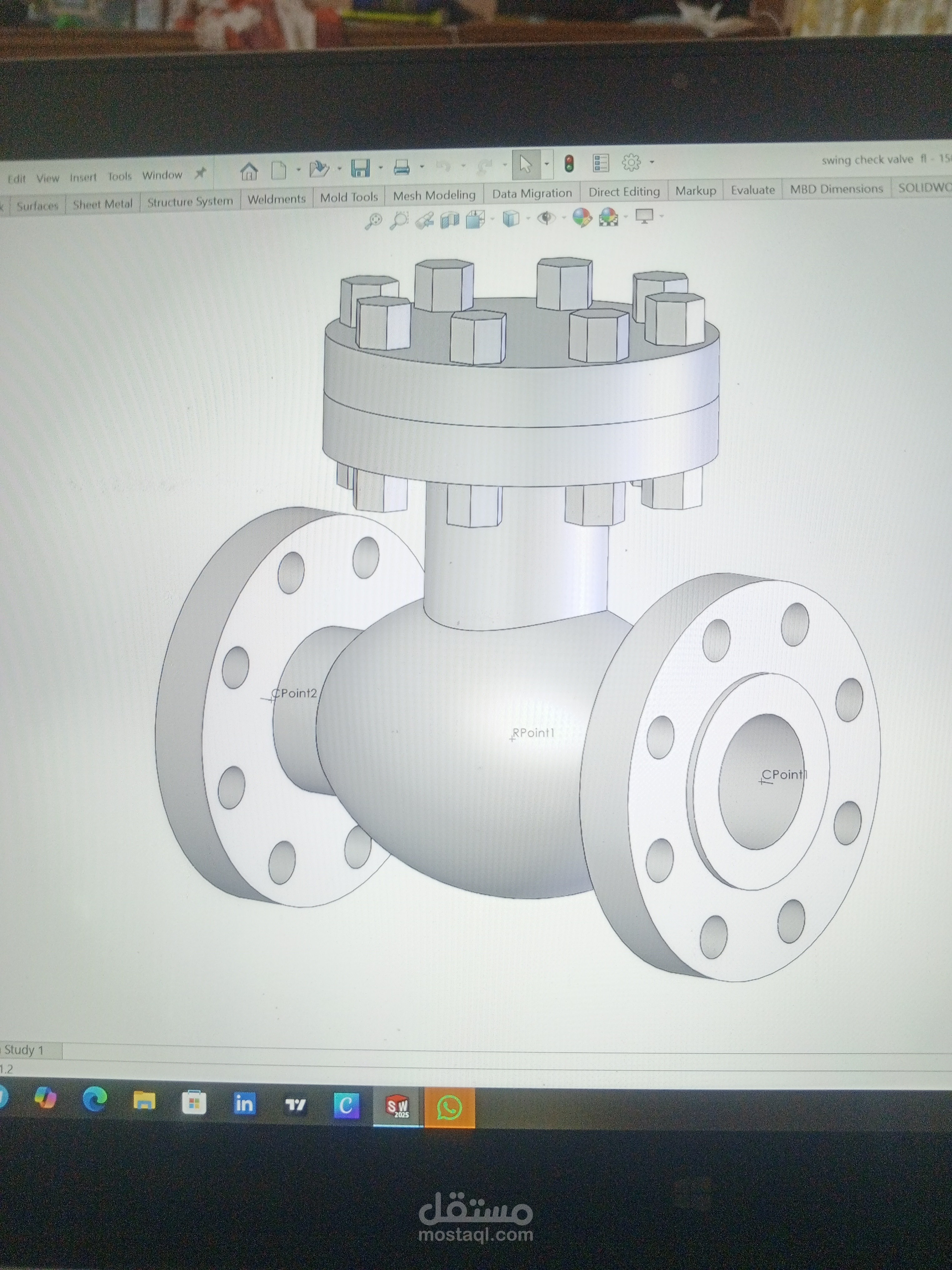952x1270 pixels.
Task: Launch Microsoft Edge from taskbar
Action: click(95, 1099)
